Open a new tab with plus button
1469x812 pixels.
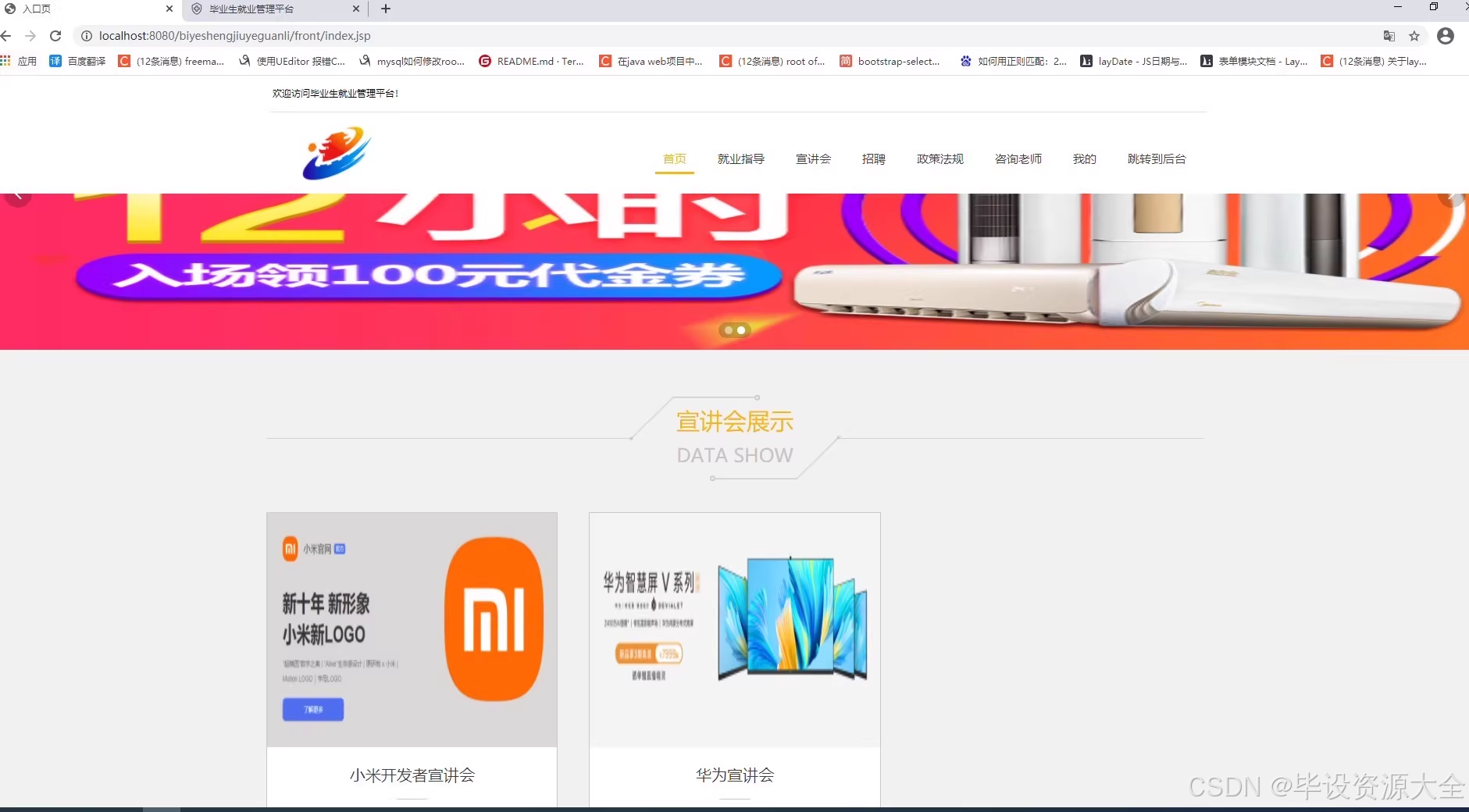[386, 9]
